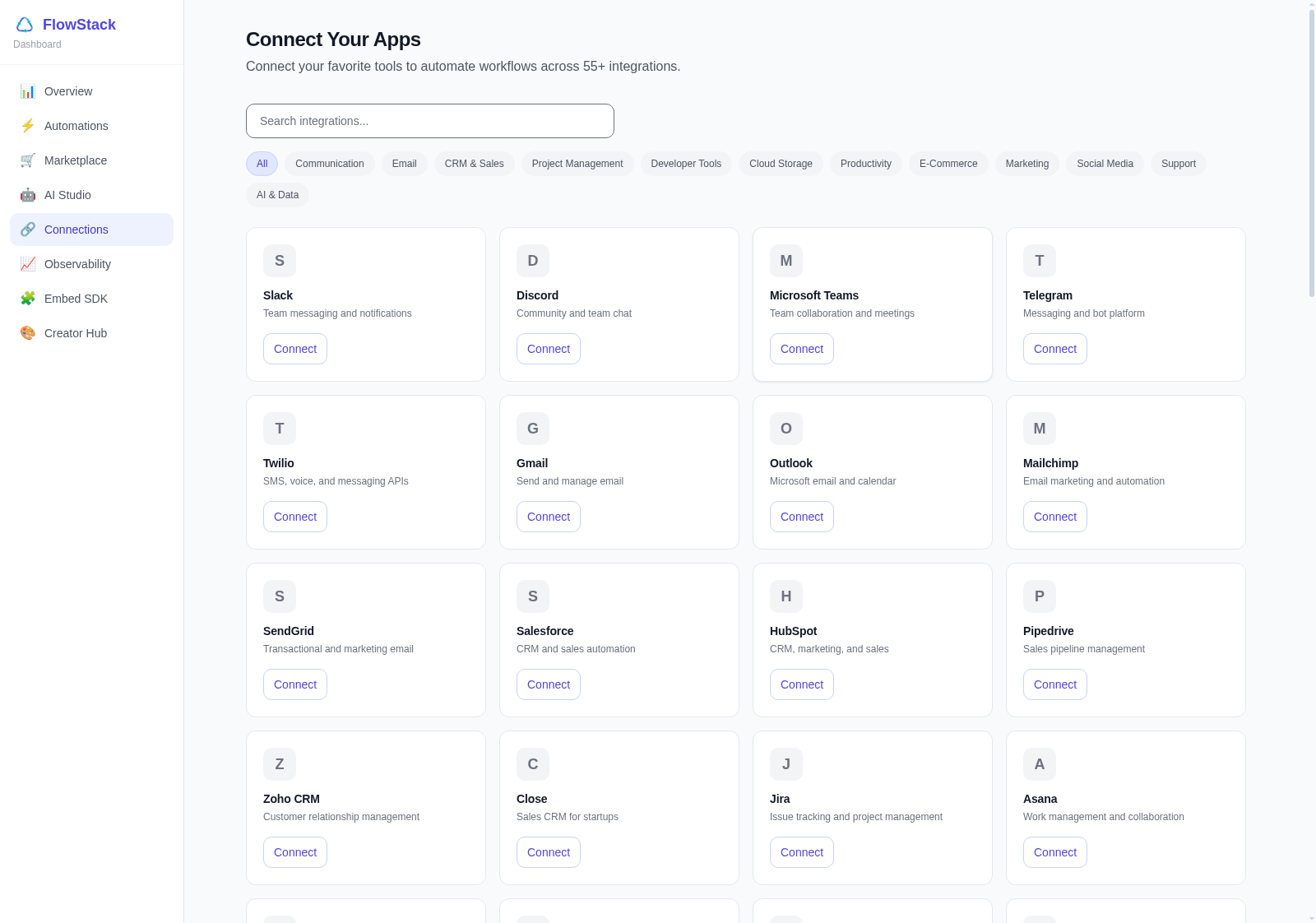Click the Pipedrive letter P icon
The height and width of the screenshot is (923, 1316).
pos(1040,596)
